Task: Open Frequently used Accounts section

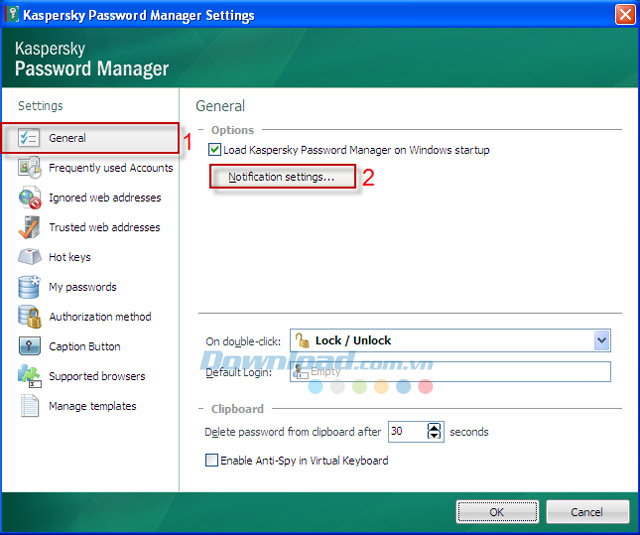Action: tap(111, 168)
